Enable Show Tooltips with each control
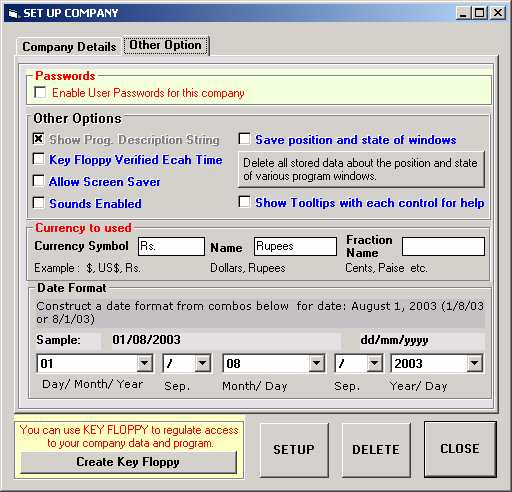 coord(245,202)
